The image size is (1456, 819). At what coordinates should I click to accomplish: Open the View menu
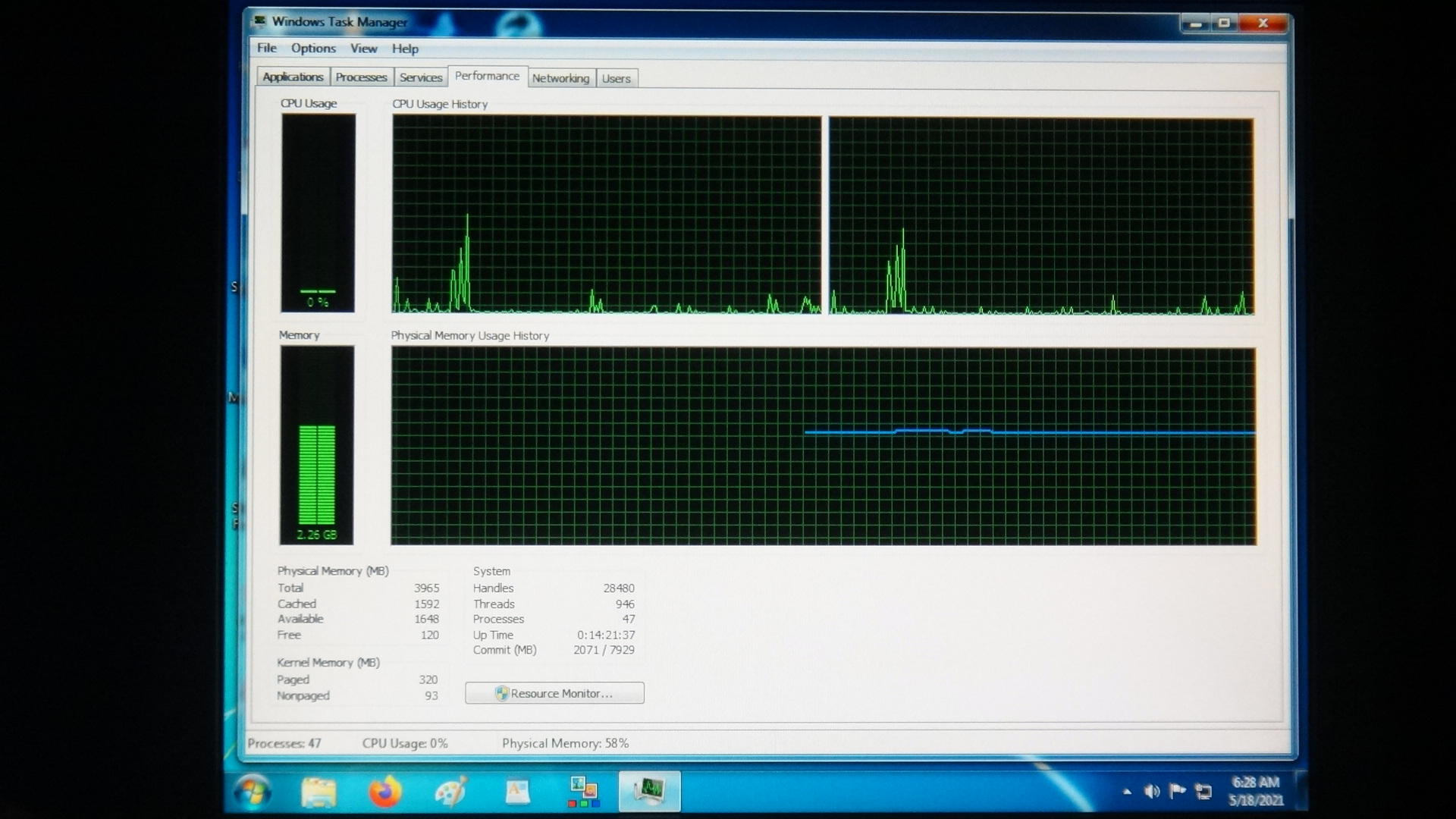363,49
